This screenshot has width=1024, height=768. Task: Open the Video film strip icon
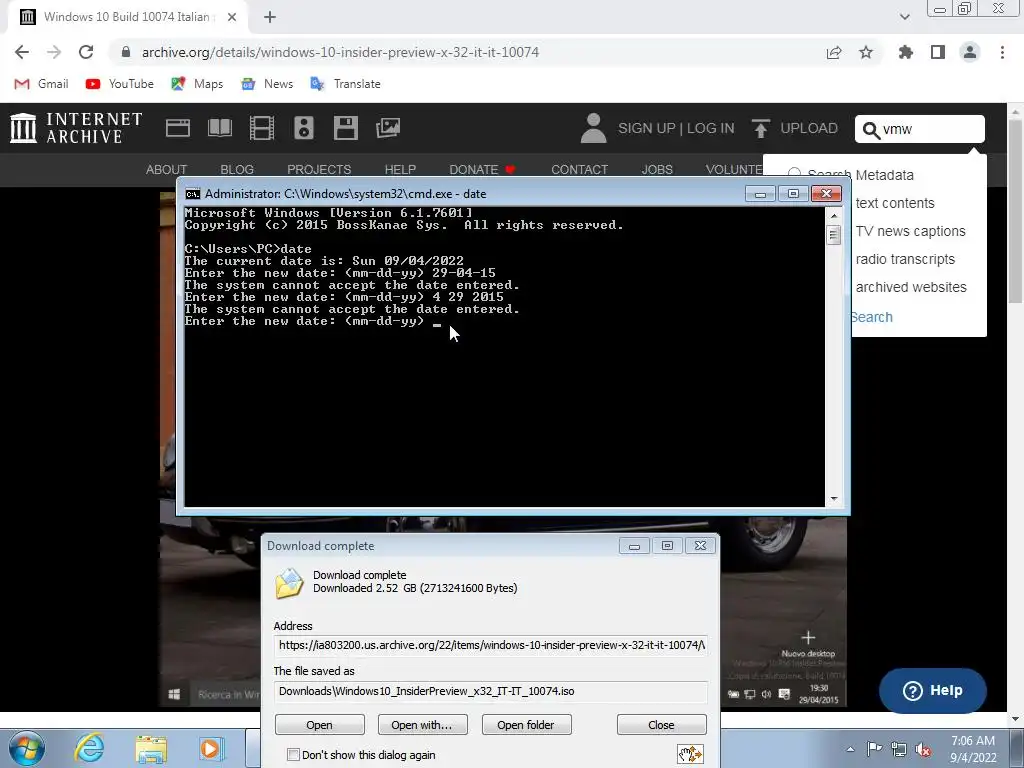point(261,128)
